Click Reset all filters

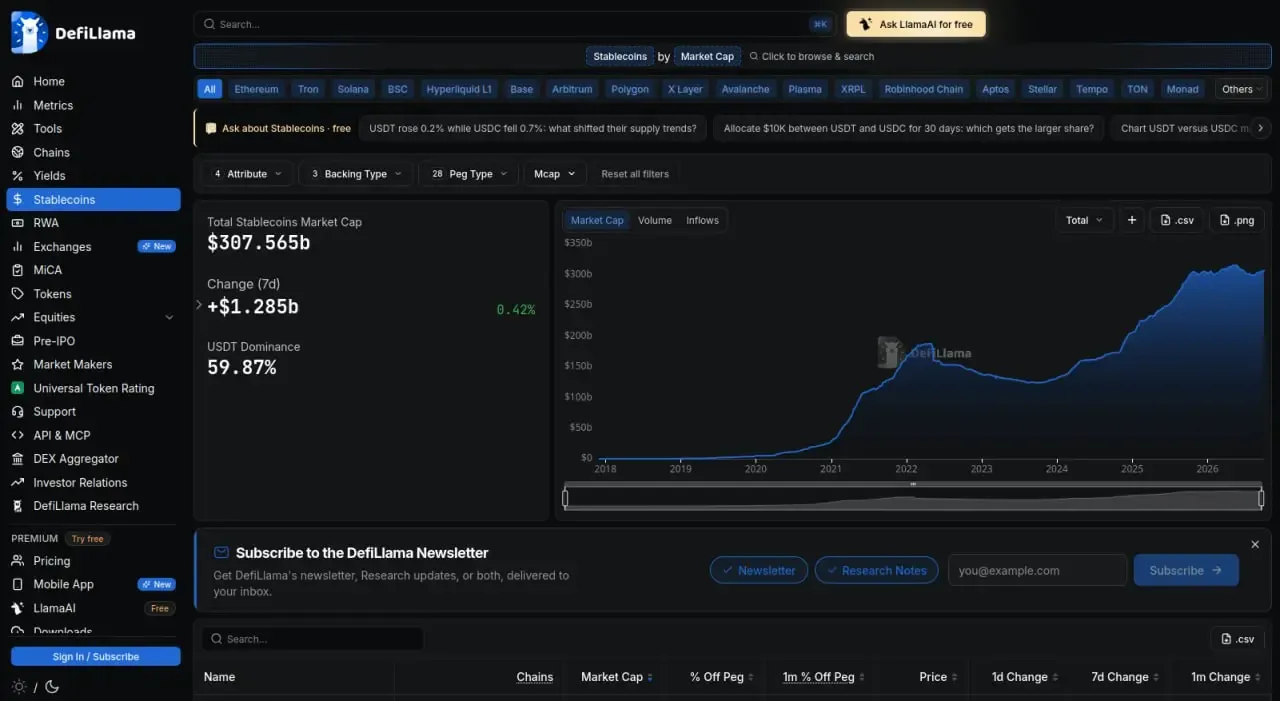pyautogui.click(x=635, y=174)
